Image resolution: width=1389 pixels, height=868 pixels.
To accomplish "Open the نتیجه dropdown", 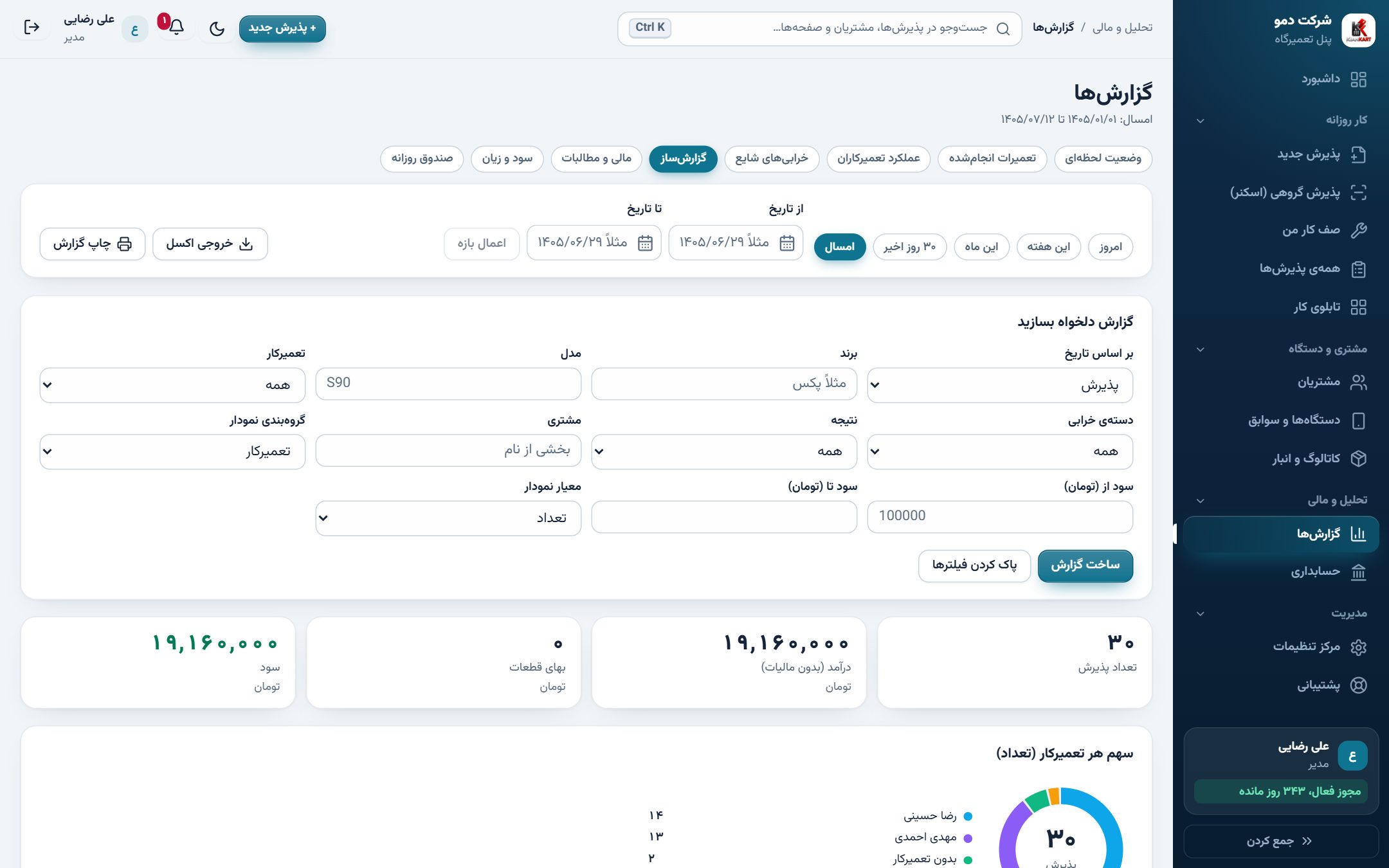I will (724, 451).
